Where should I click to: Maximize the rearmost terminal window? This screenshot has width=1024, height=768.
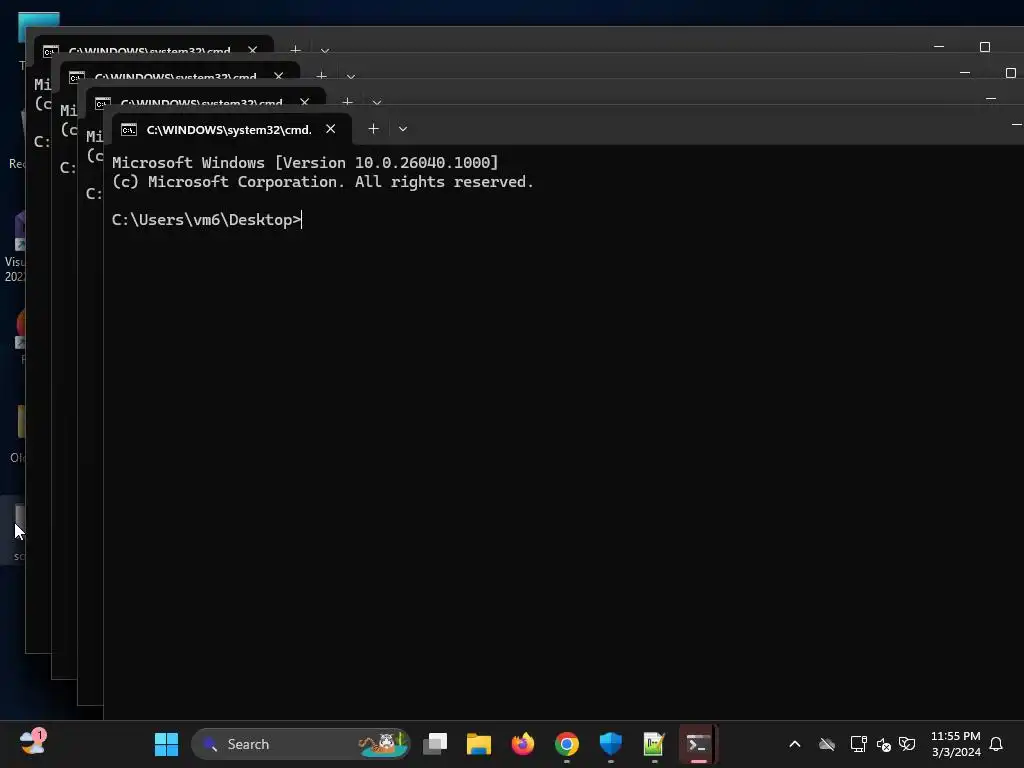(985, 46)
